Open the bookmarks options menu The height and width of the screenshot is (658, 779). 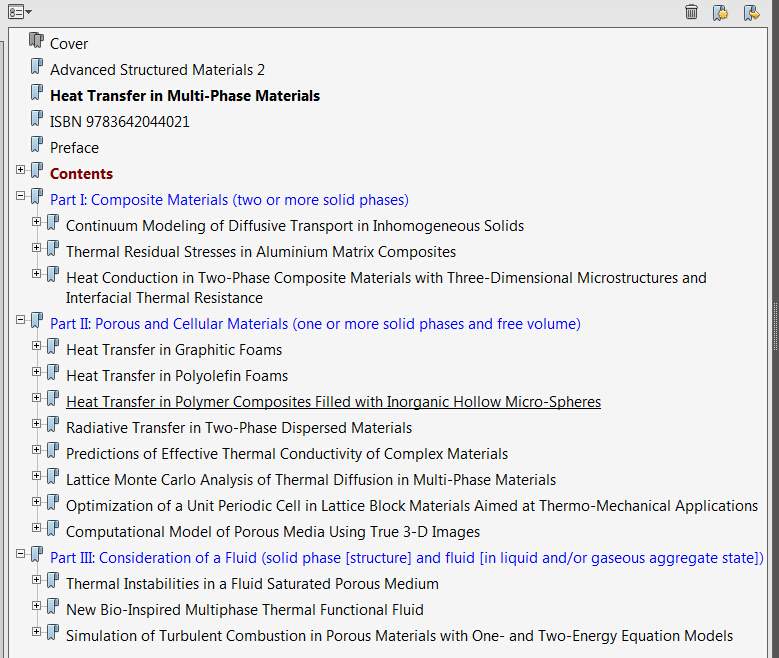(x=20, y=12)
